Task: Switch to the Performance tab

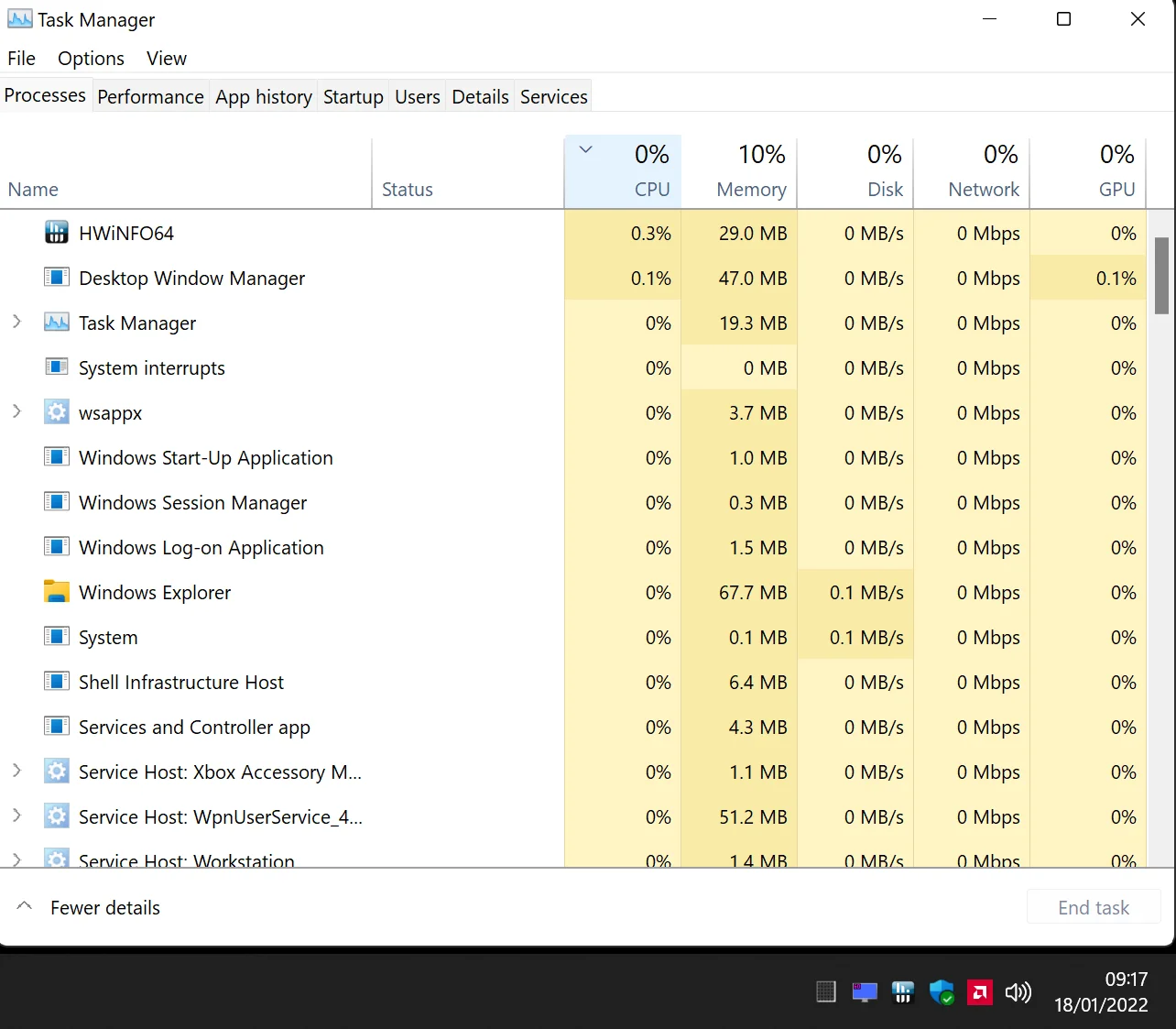Action: [x=150, y=97]
